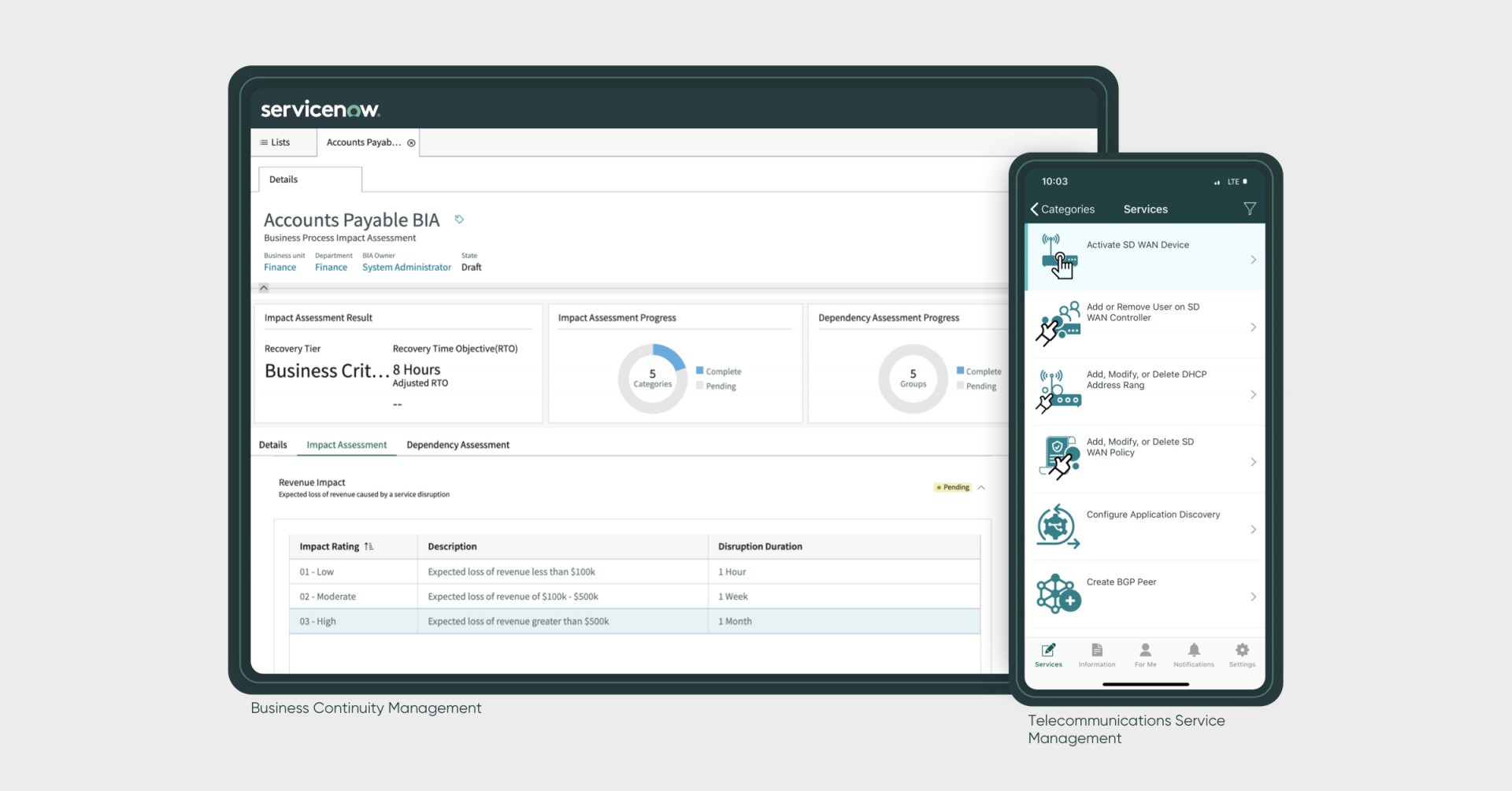Tap 'Activate SD WAN Device' label
This screenshot has width=1512, height=791.
(1137, 245)
